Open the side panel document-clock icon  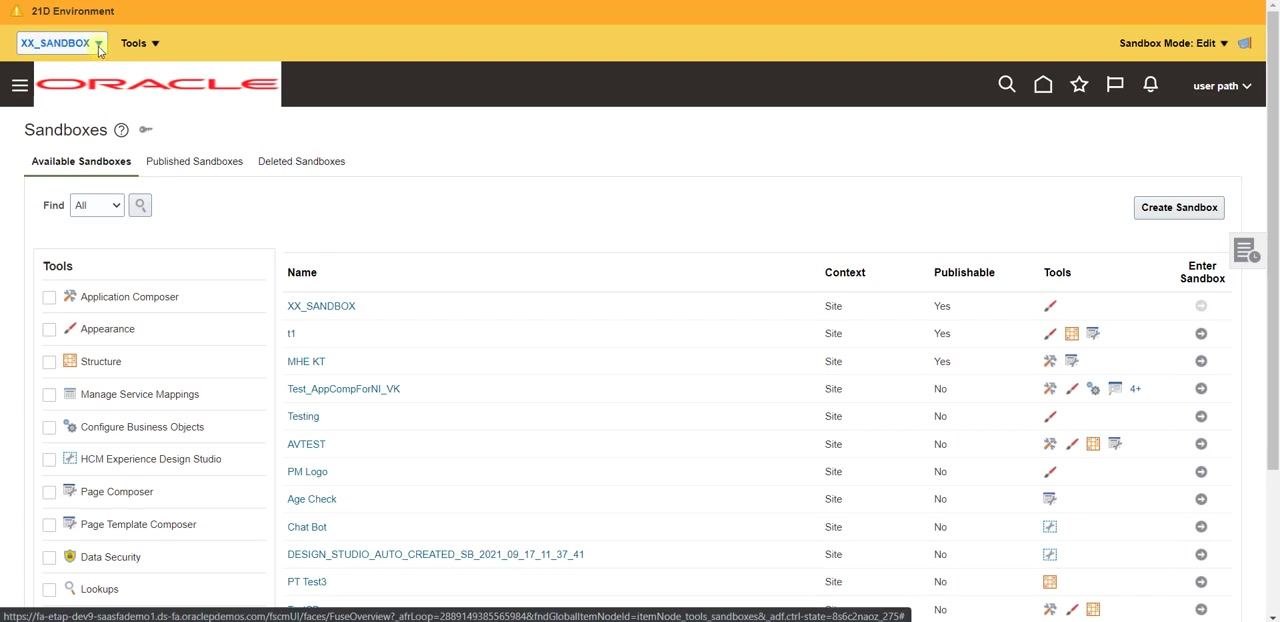1247,251
